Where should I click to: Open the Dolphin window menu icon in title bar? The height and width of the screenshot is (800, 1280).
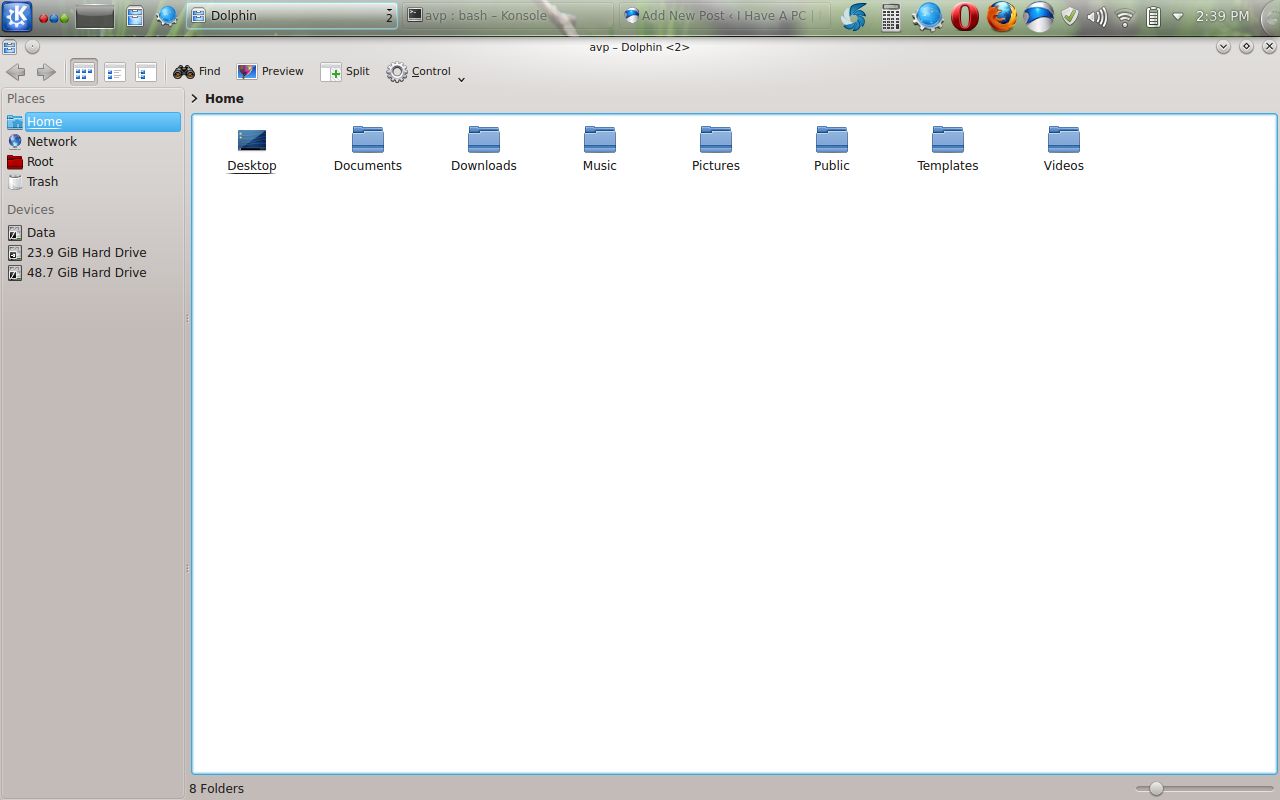10,47
